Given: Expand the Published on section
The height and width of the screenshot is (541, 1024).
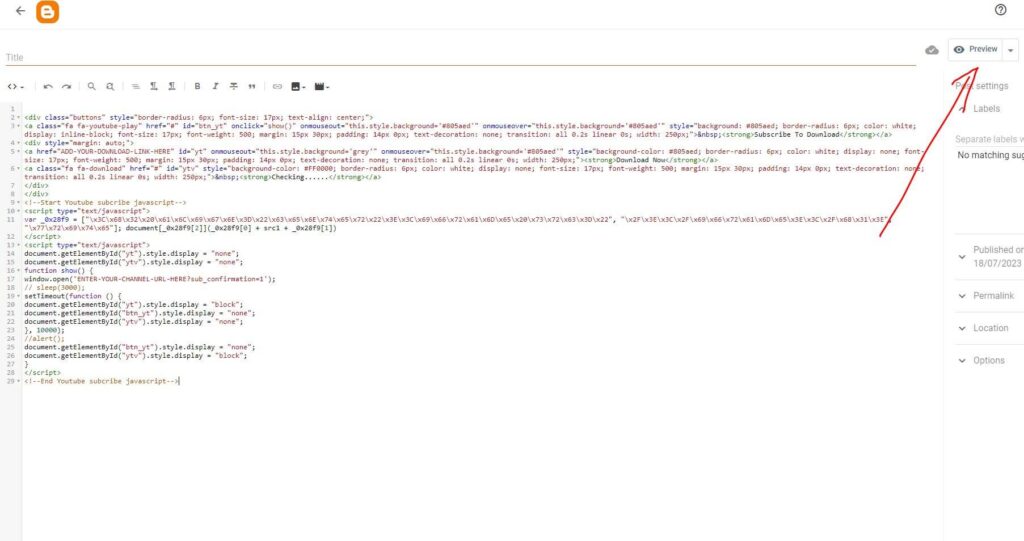Looking at the screenshot, I should 989,257.
